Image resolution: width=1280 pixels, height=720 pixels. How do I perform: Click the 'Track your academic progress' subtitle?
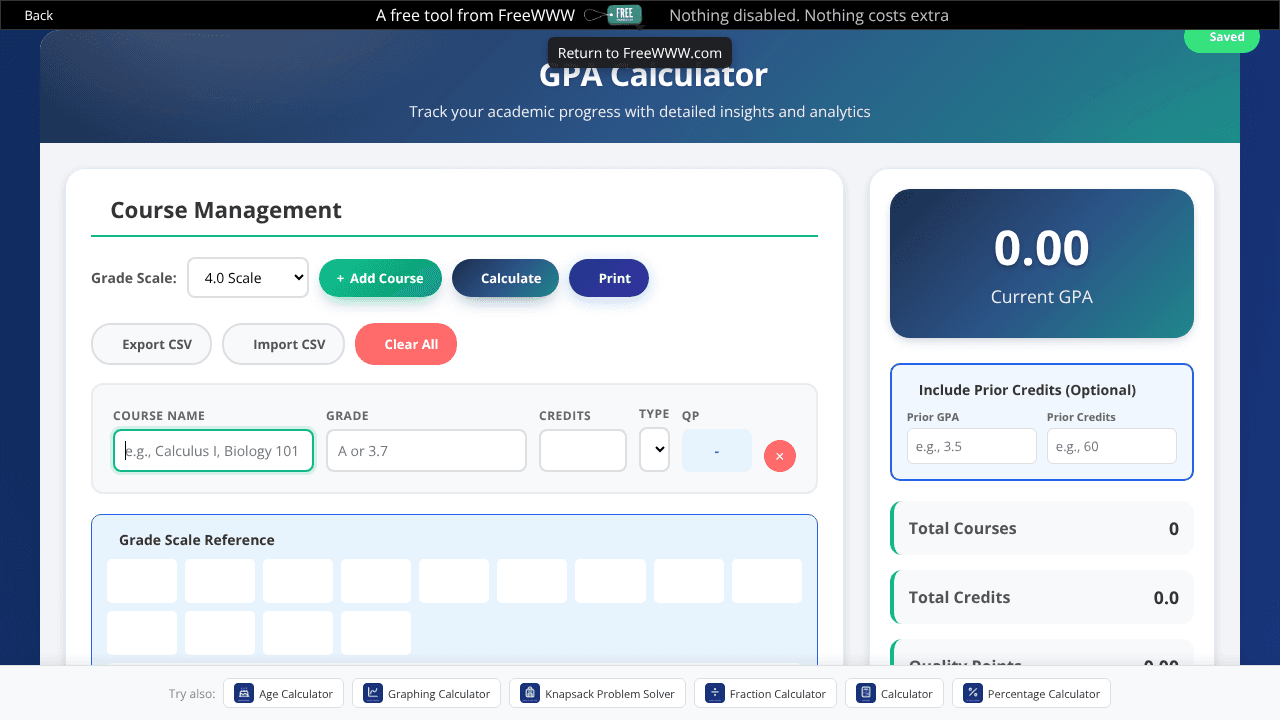[x=640, y=111]
